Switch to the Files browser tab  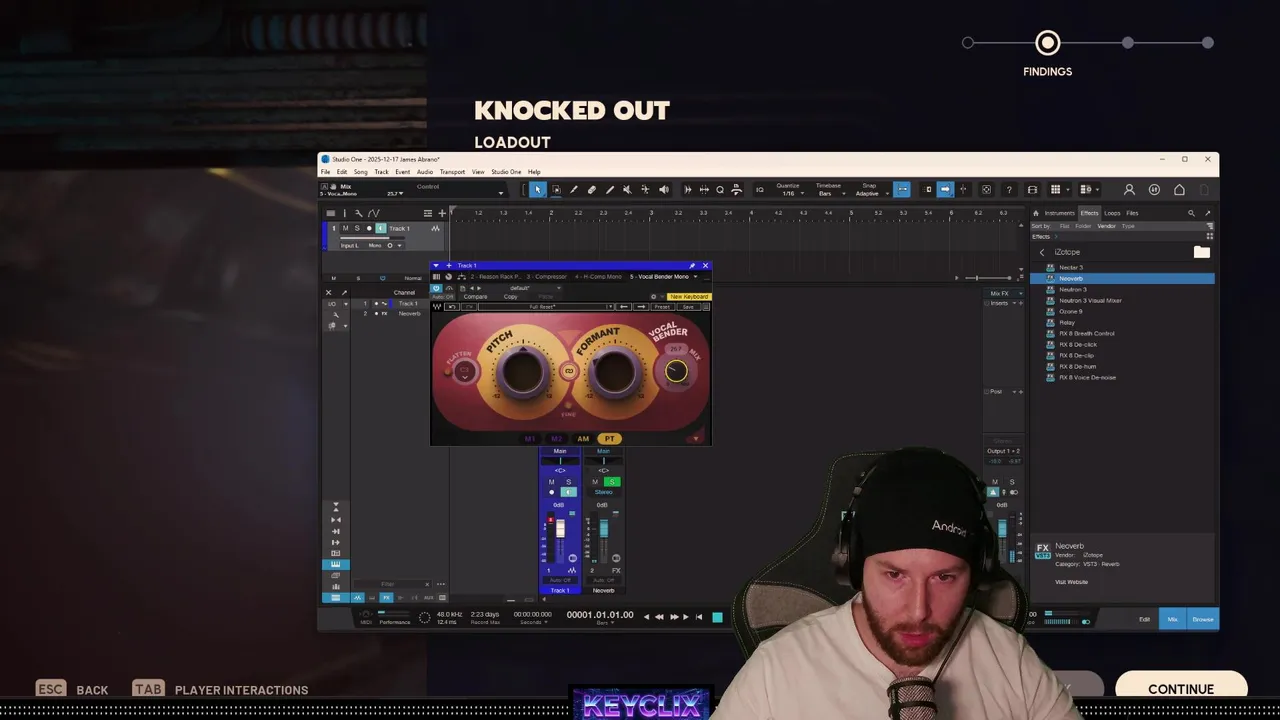point(1132,213)
